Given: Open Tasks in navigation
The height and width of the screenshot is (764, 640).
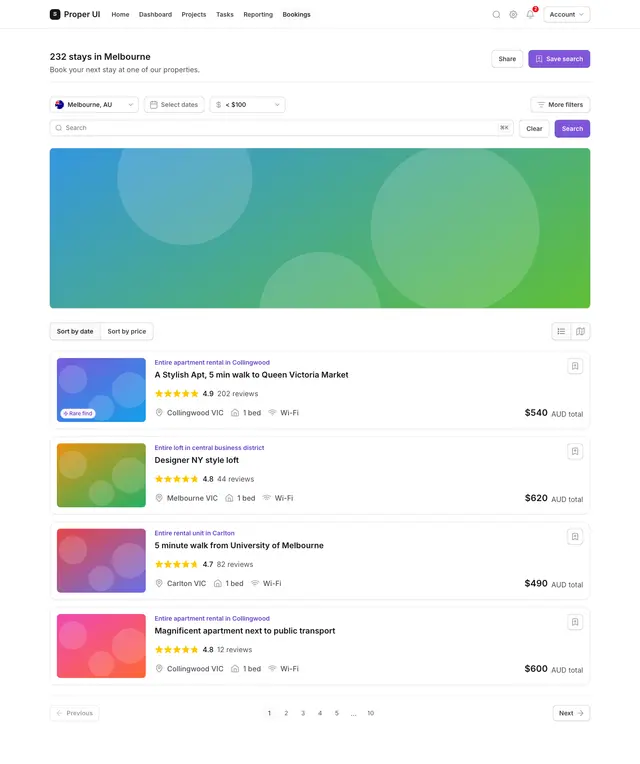Looking at the screenshot, I should click(x=225, y=15).
